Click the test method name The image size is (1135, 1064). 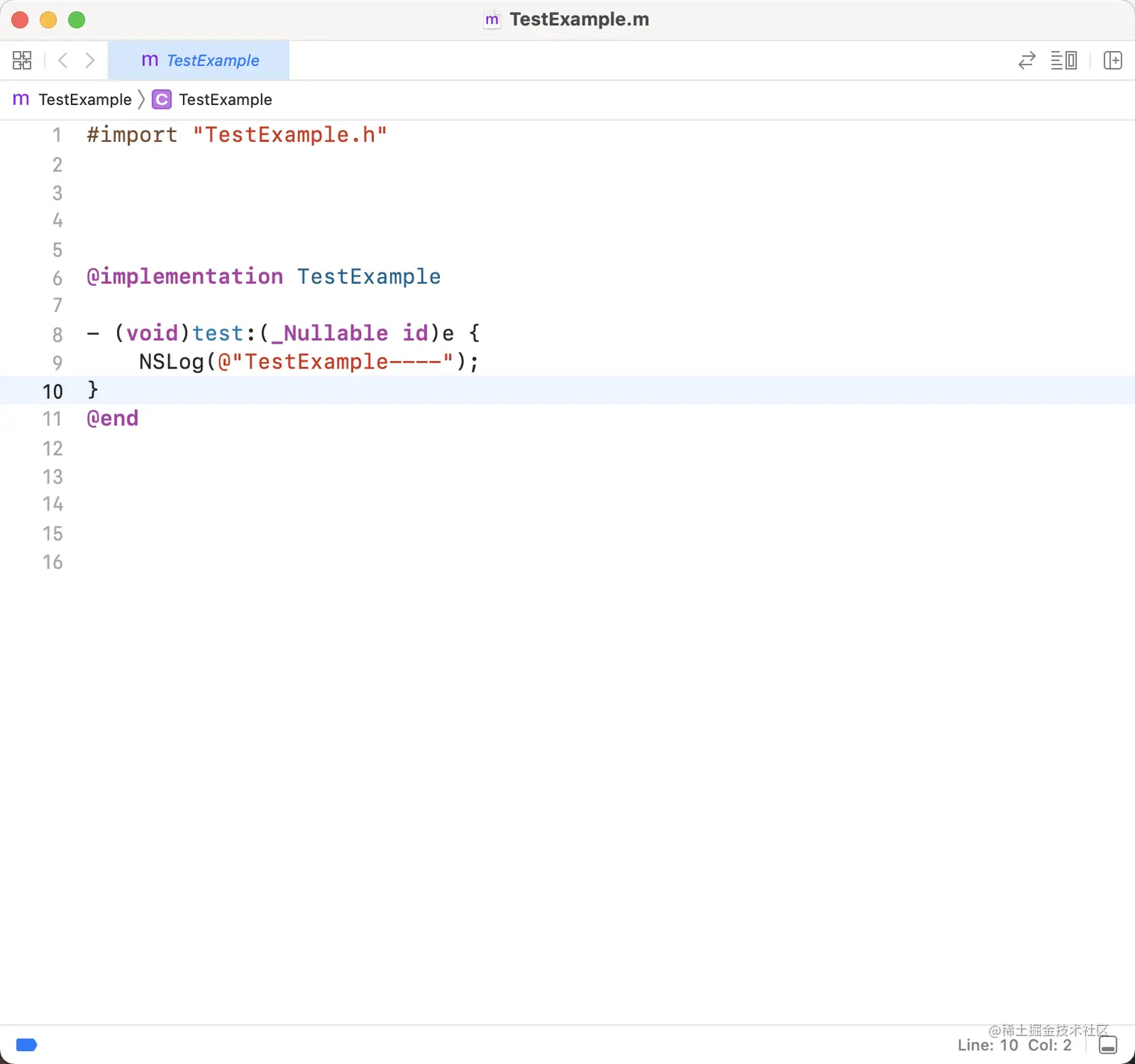218,333
